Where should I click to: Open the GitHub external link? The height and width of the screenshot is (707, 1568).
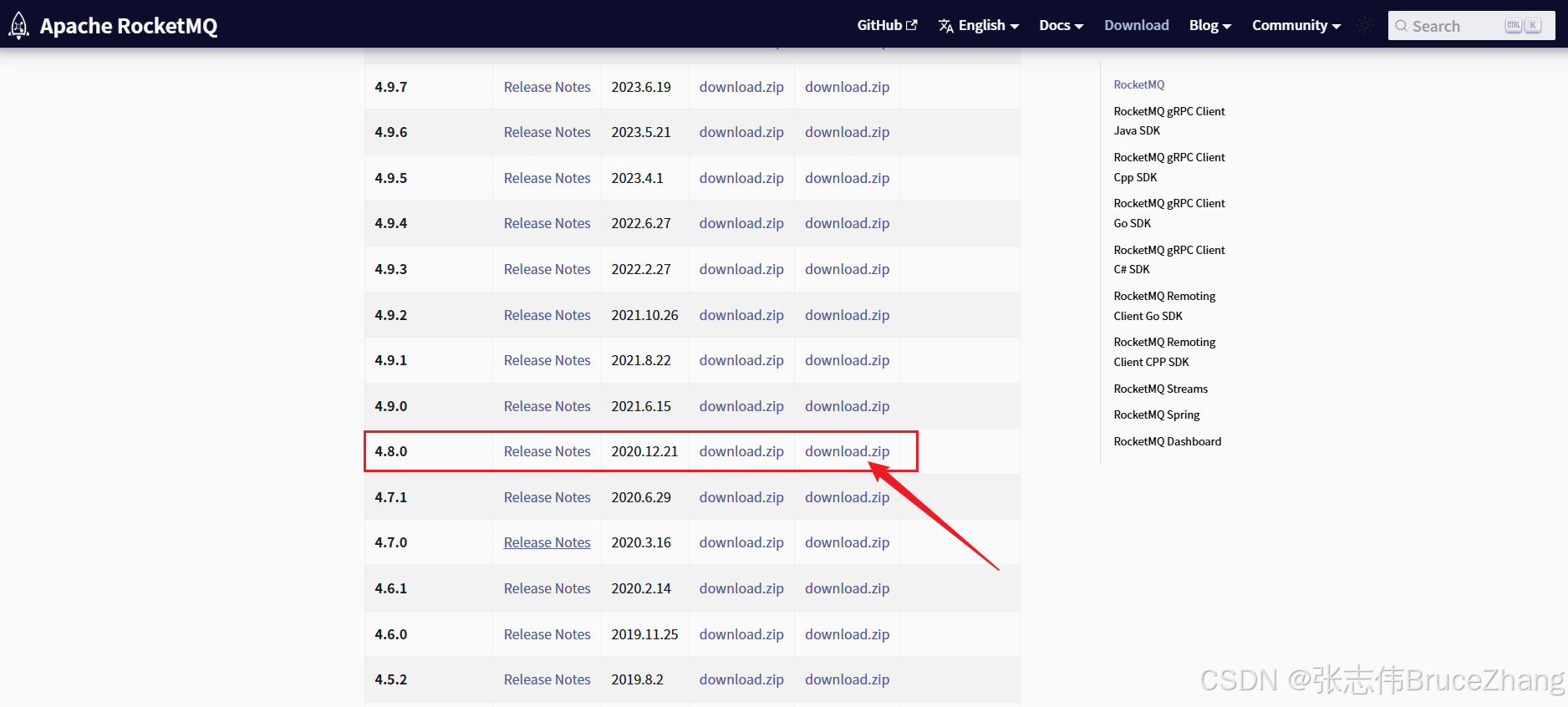(x=887, y=25)
